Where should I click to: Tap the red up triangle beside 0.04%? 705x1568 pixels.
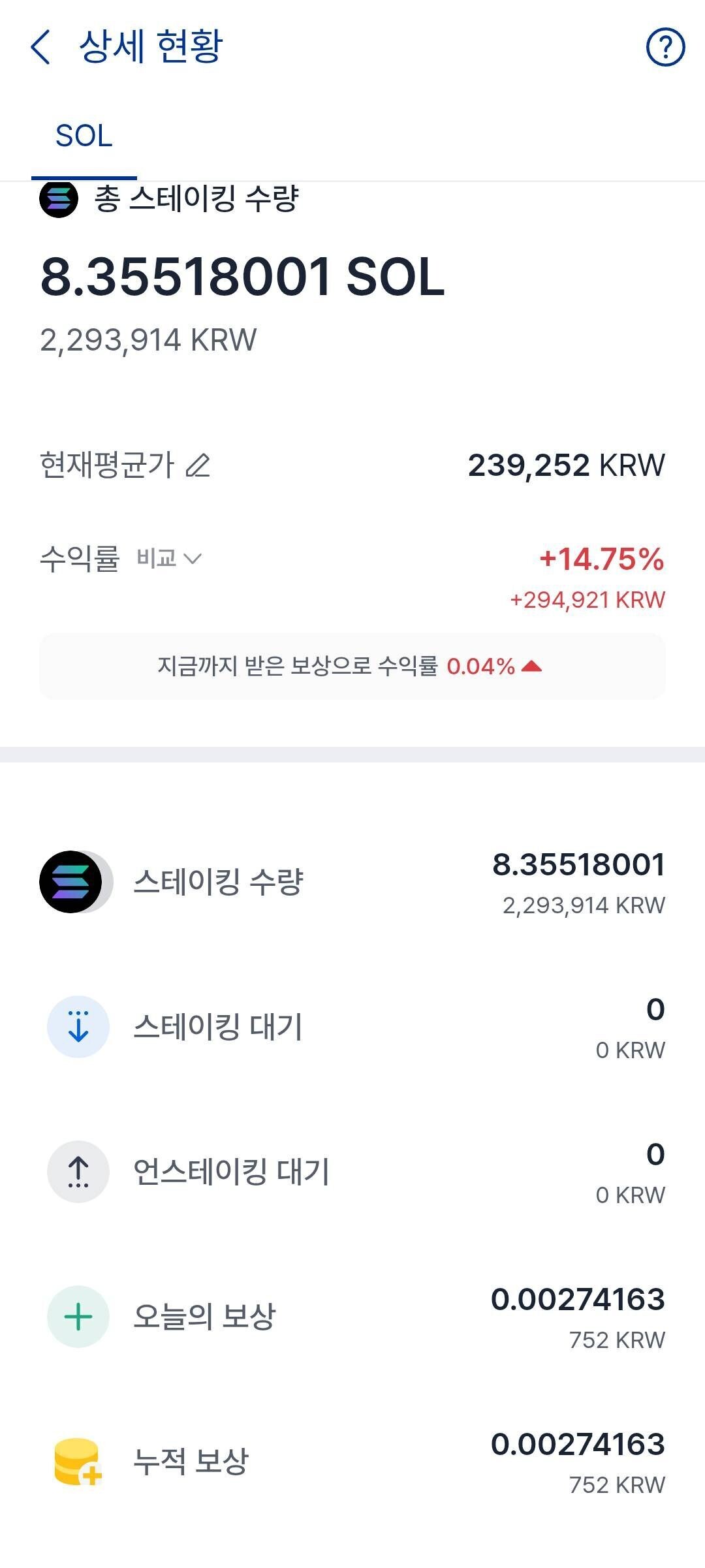[x=532, y=666]
